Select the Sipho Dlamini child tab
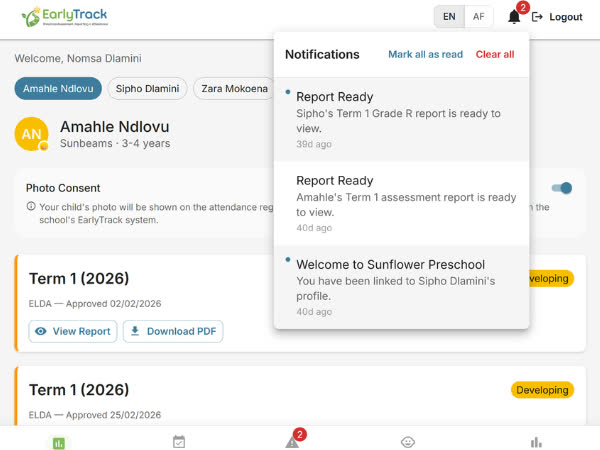This screenshot has width=600, height=450. pos(147,88)
